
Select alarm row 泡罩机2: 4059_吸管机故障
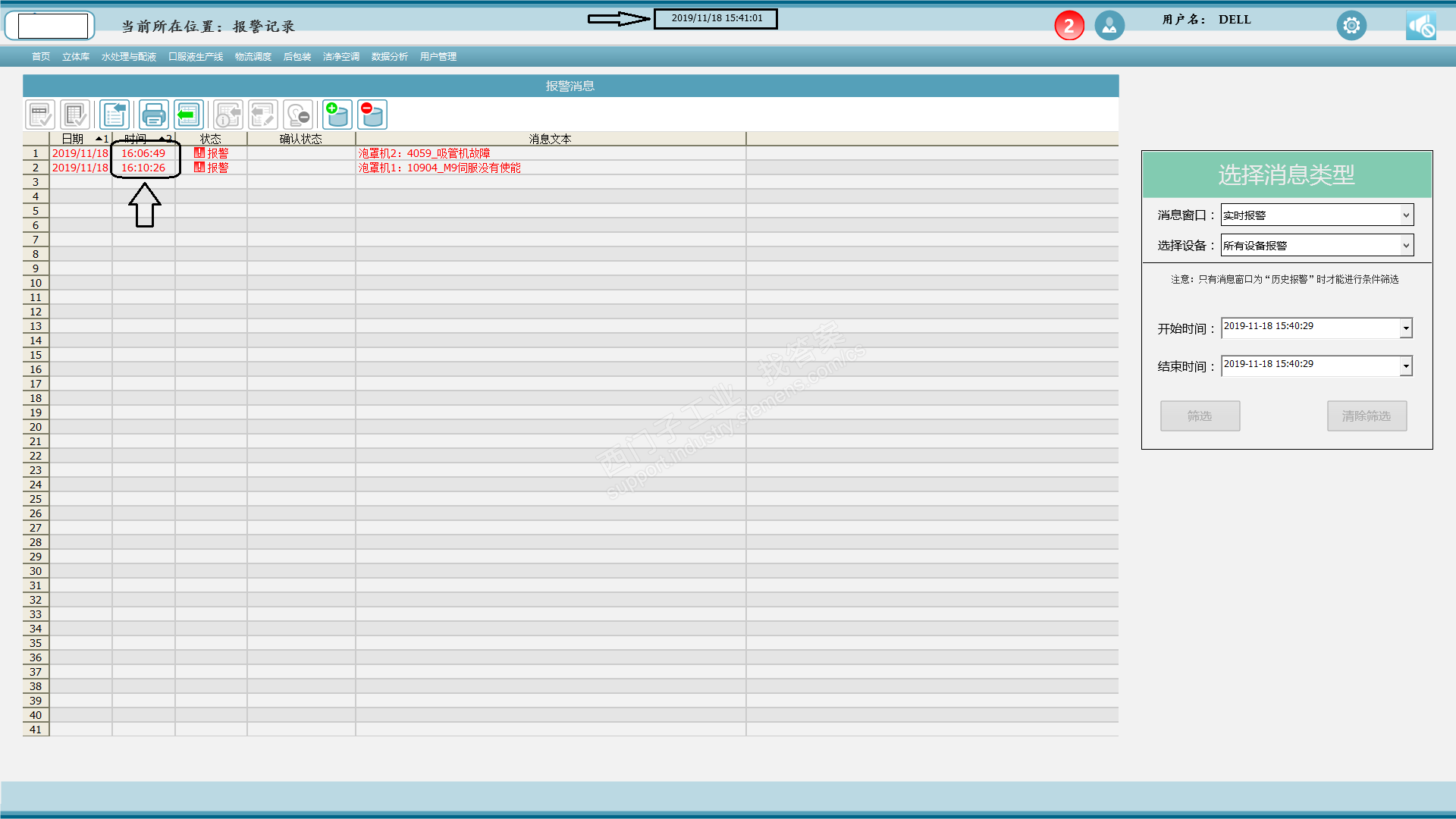(424, 153)
